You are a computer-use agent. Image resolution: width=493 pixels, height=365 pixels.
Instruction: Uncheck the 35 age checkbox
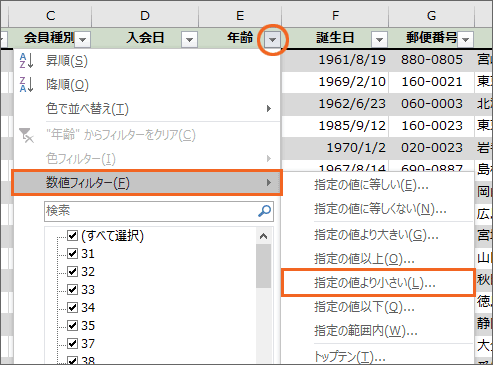pos(73,325)
